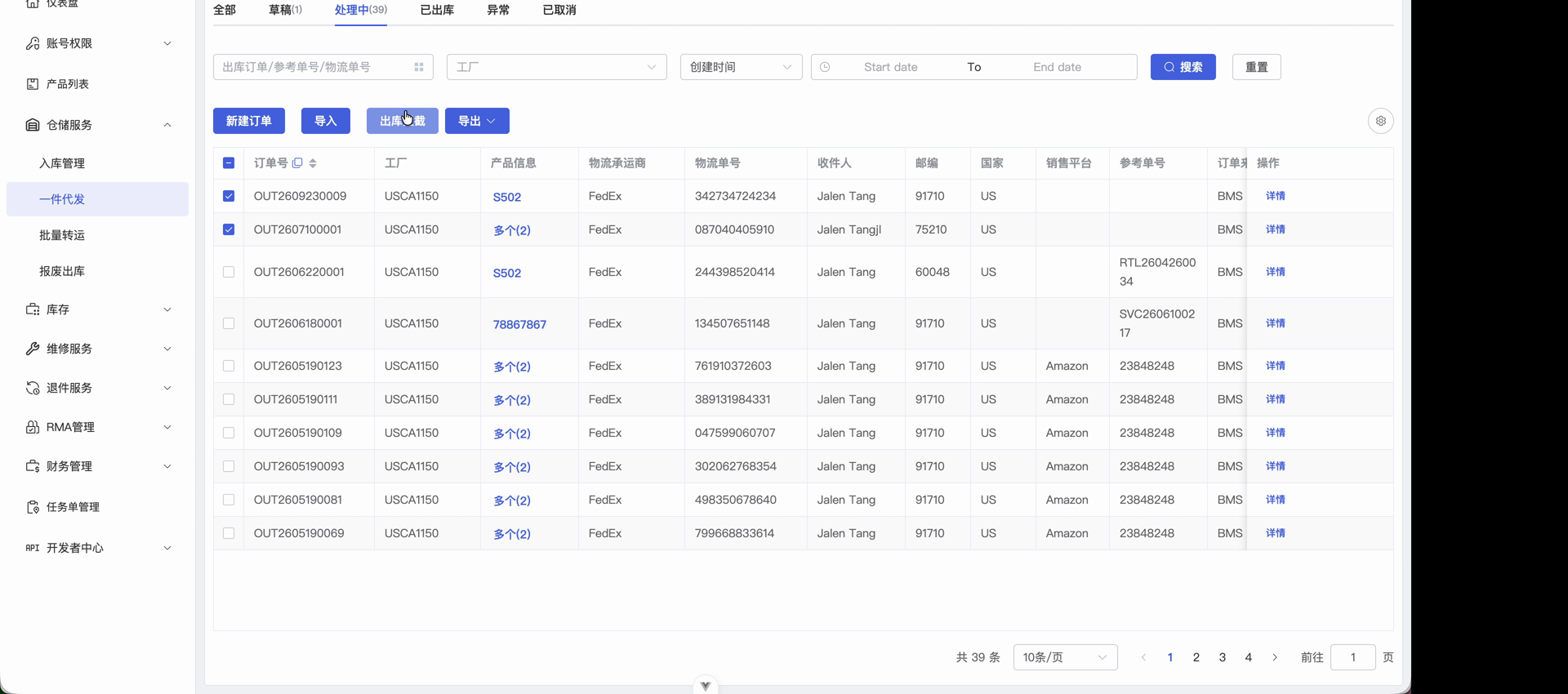The image size is (1568, 694).
Task: Check the box for order OUT2606180001
Action: coord(229,323)
